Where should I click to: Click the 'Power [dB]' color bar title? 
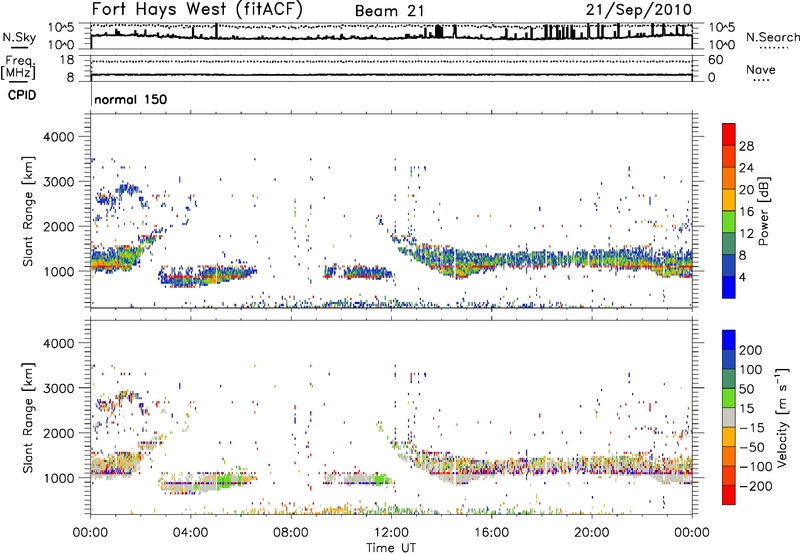[763, 211]
